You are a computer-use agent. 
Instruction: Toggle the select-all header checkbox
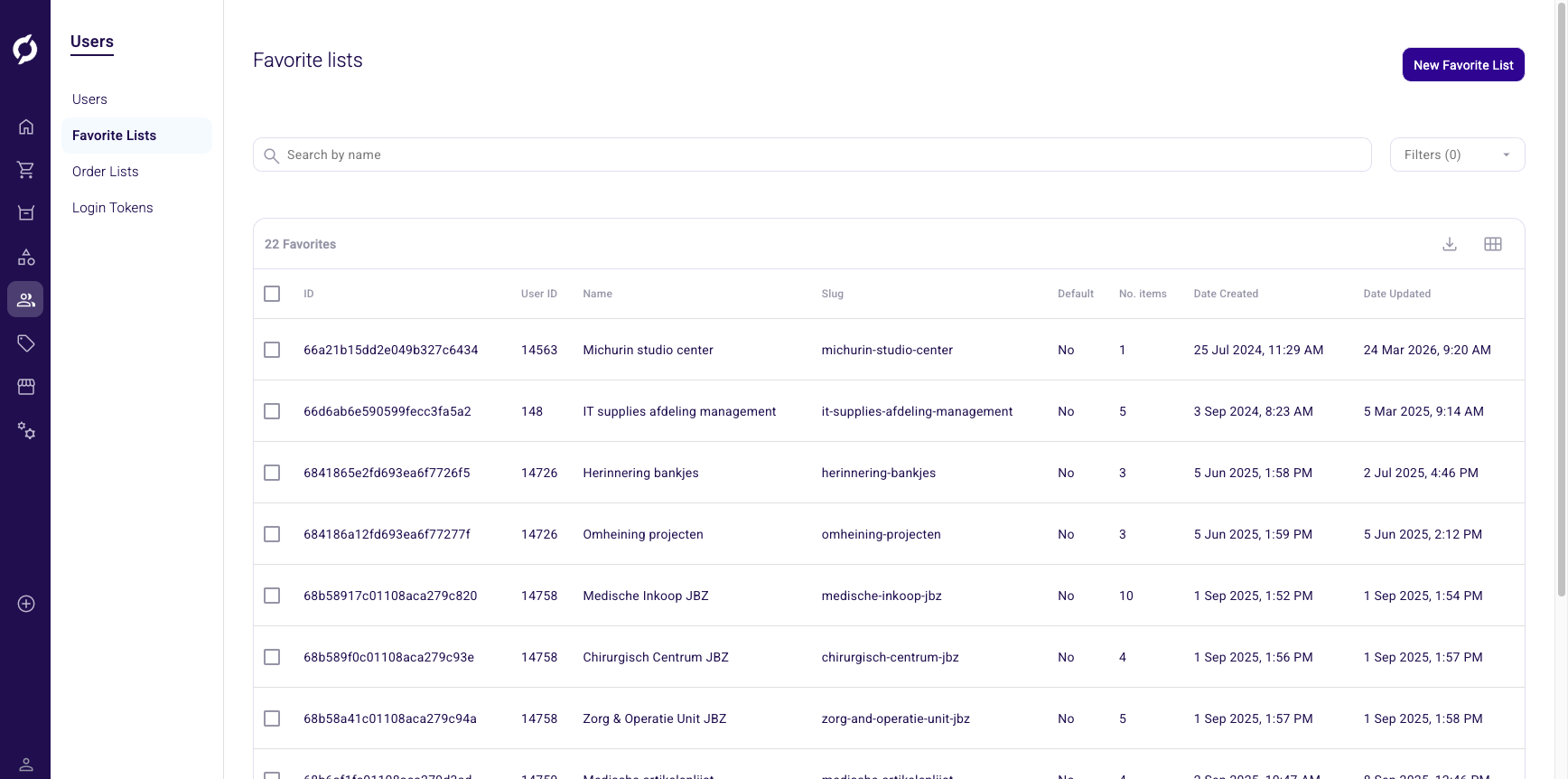pyautogui.click(x=272, y=294)
